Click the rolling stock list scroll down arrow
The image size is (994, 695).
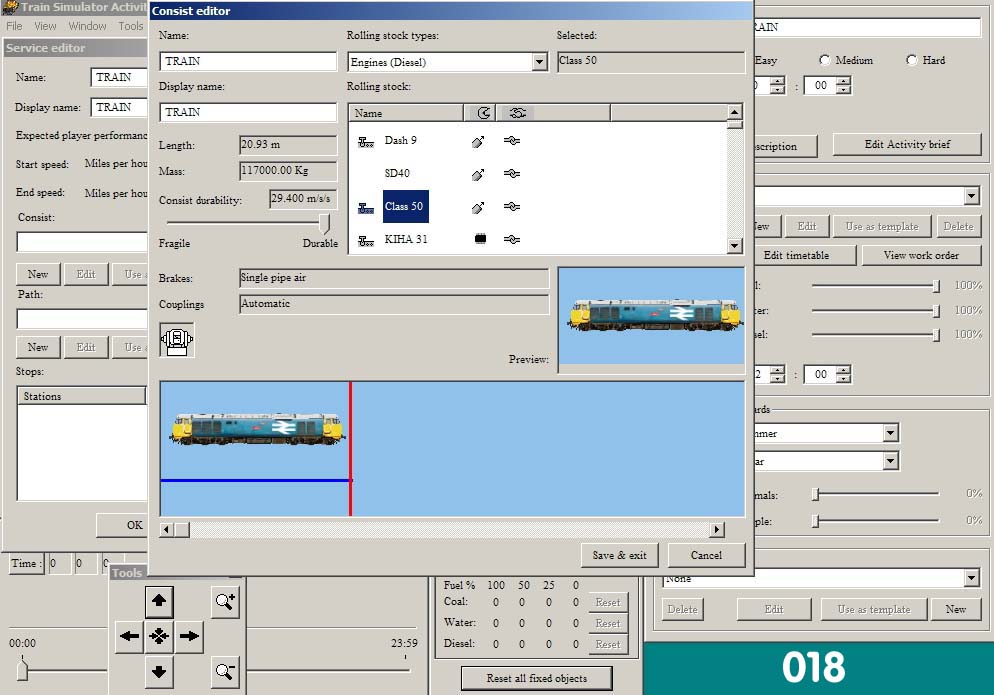734,245
